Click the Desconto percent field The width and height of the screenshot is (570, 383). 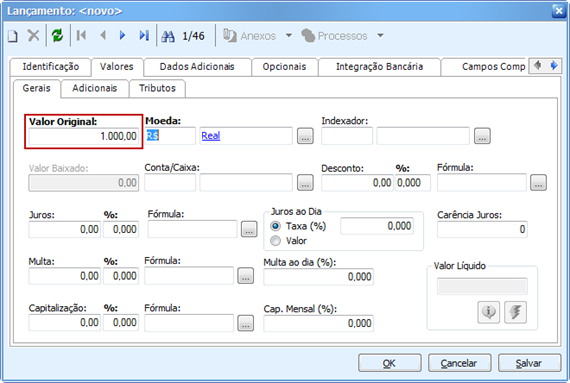point(413,182)
